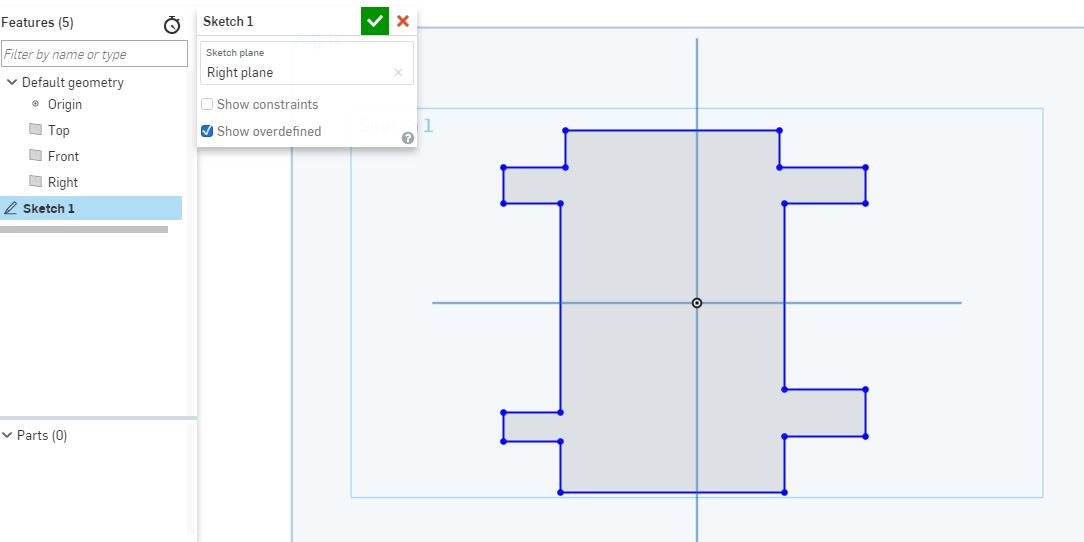Click the Front plane icon
The image size is (1084, 542).
coord(36,156)
